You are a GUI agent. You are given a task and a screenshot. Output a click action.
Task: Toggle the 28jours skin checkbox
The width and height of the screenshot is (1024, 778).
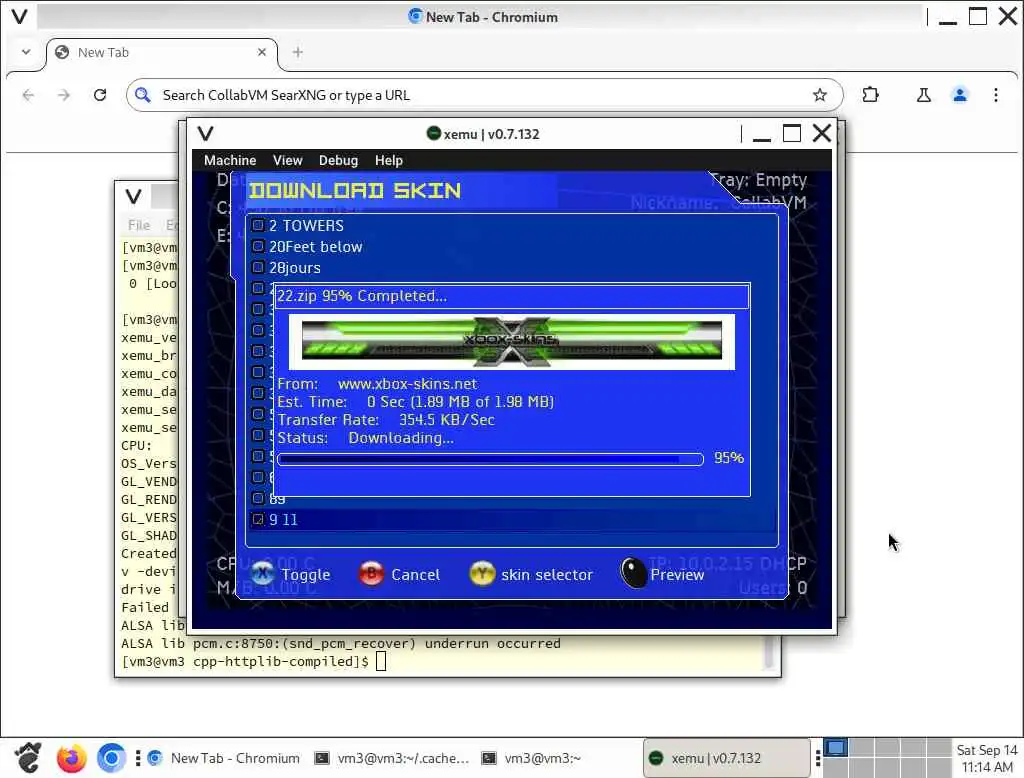[x=258, y=267]
